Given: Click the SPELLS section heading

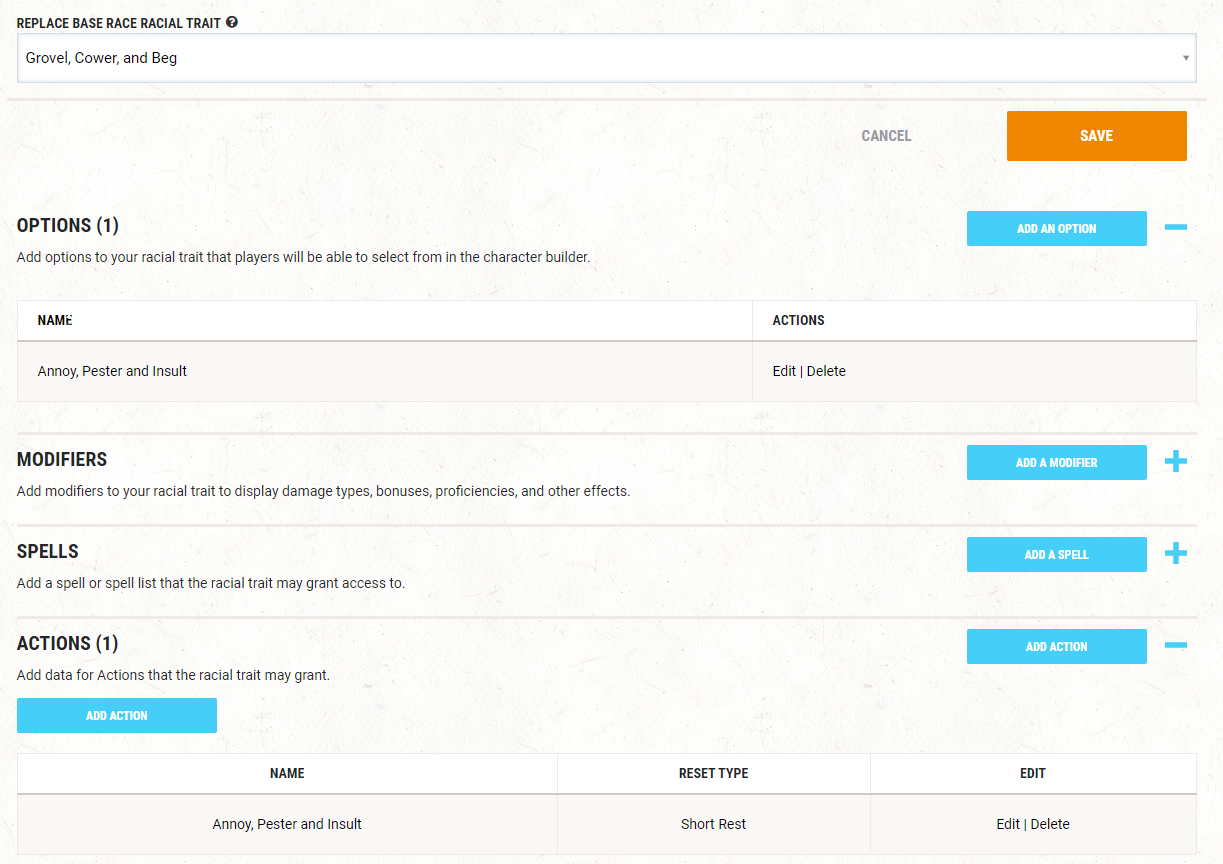Looking at the screenshot, I should coord(48,551).
